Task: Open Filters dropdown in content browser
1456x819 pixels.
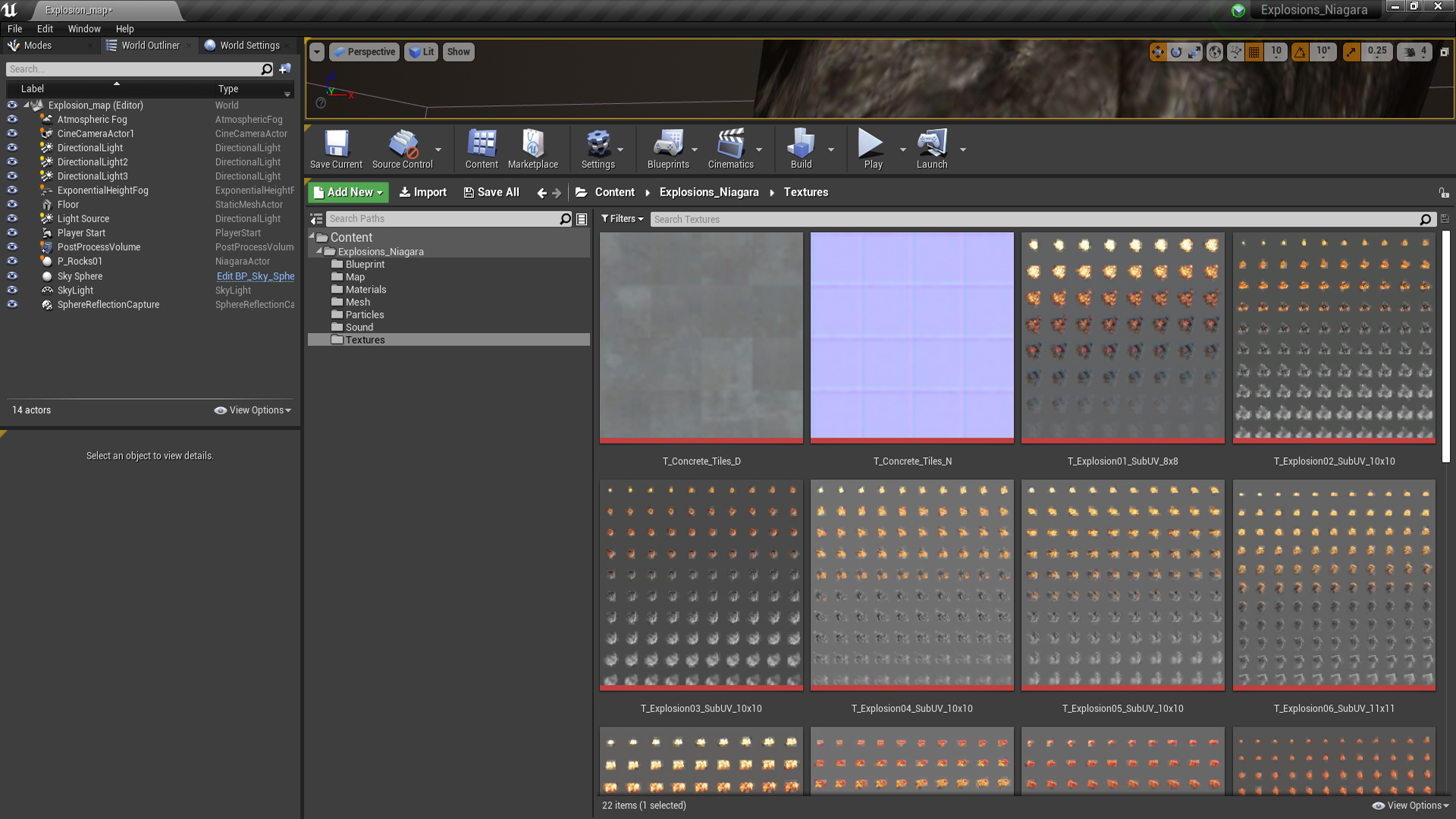Action: tap(623, 219)
